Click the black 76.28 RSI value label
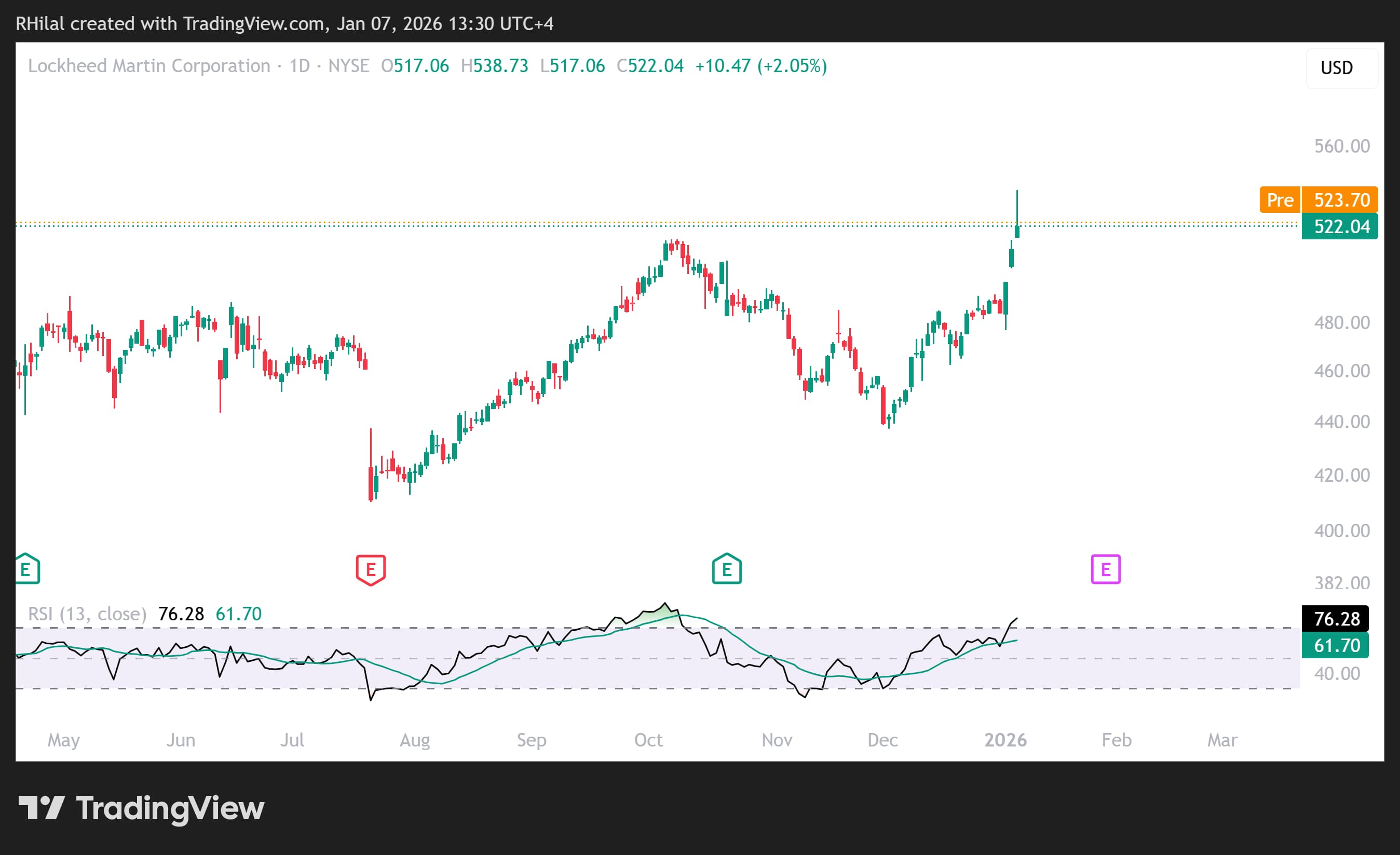This screenshot has height=855, width=1400. point(1335,619)
